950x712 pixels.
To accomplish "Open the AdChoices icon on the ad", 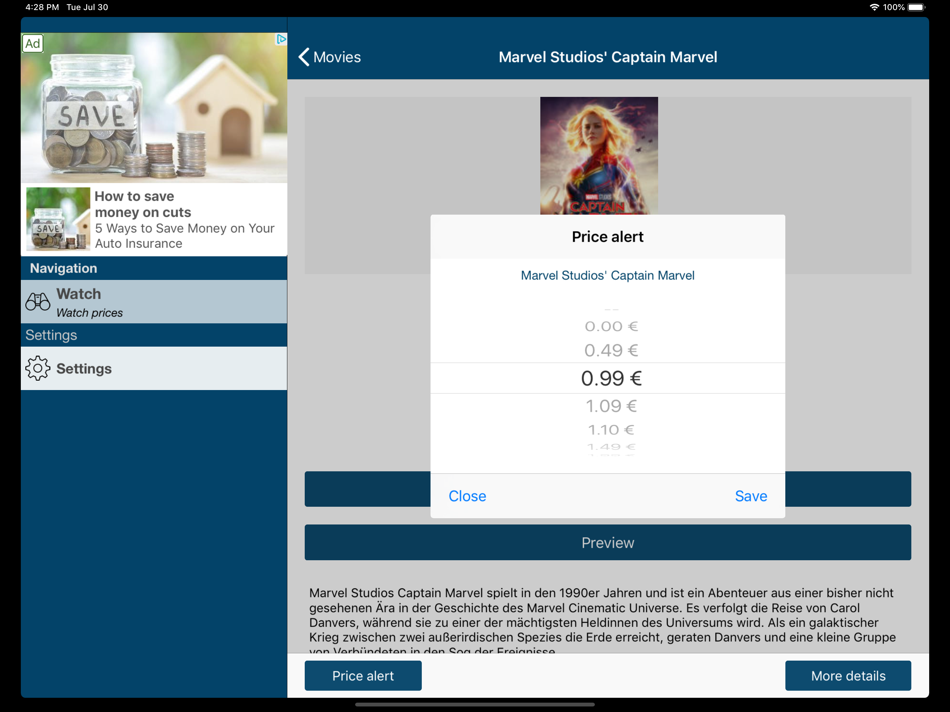I will [281, 39].
